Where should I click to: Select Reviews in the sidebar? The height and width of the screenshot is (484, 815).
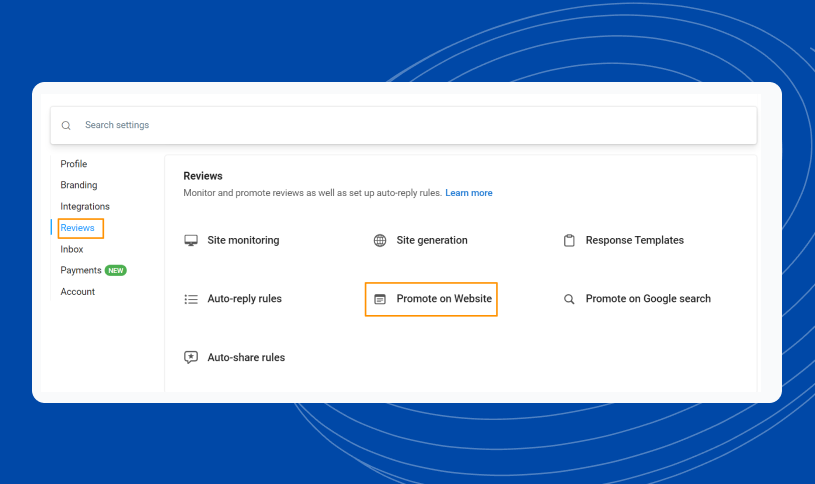[x=77, y=228]
